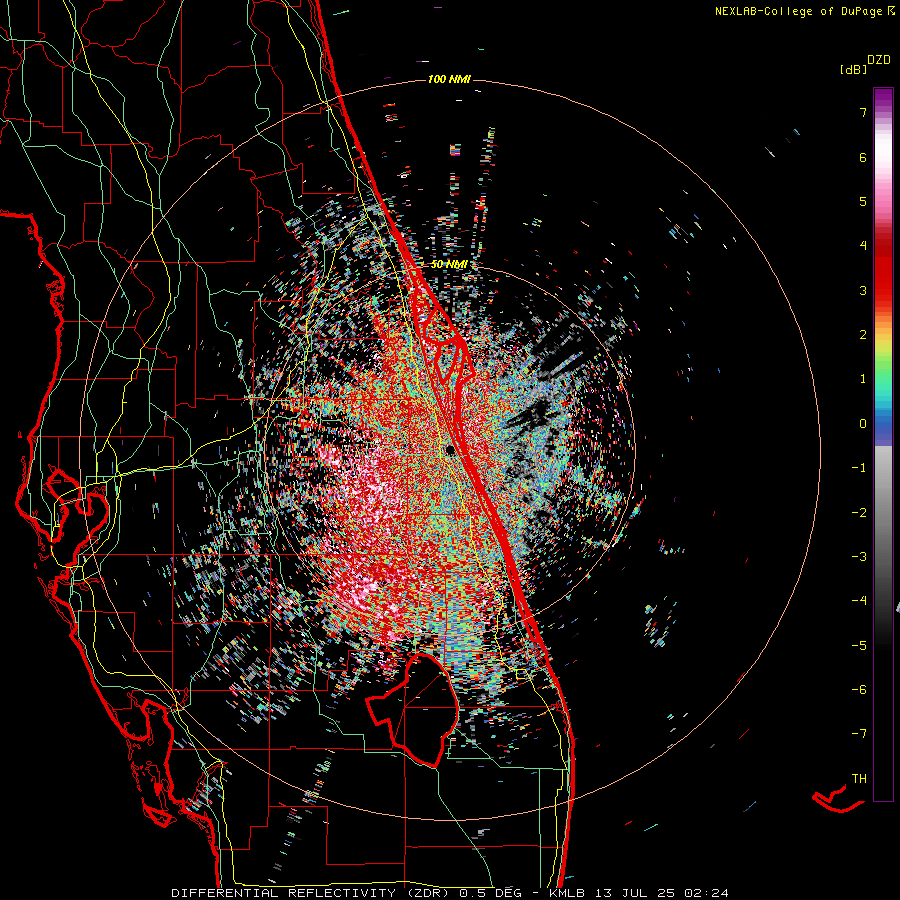Click the 5 value on the color scale

[x=863, y=201]
